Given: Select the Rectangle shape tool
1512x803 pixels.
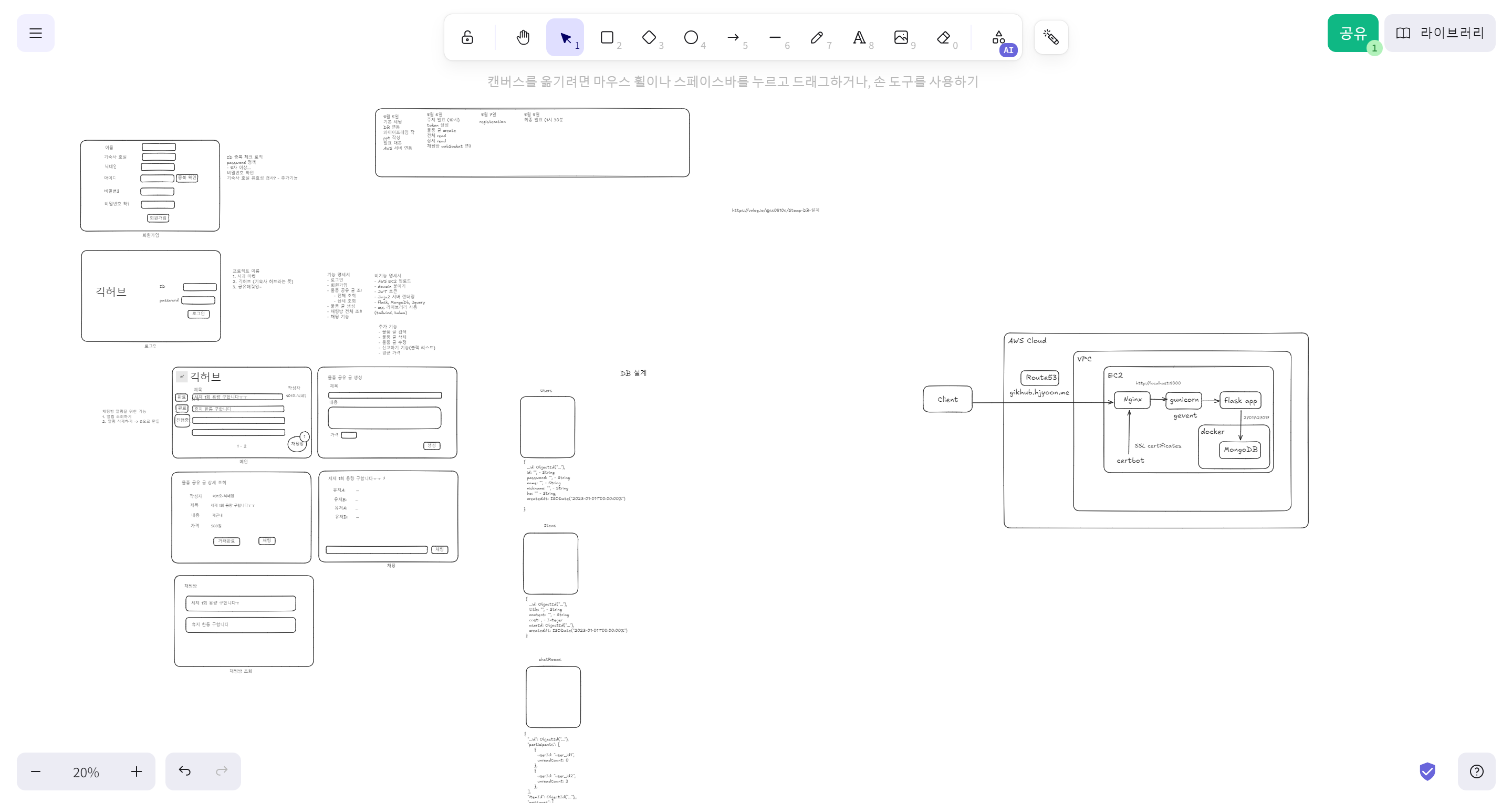Looking at the screenshot, I should (x=607, y=38).
